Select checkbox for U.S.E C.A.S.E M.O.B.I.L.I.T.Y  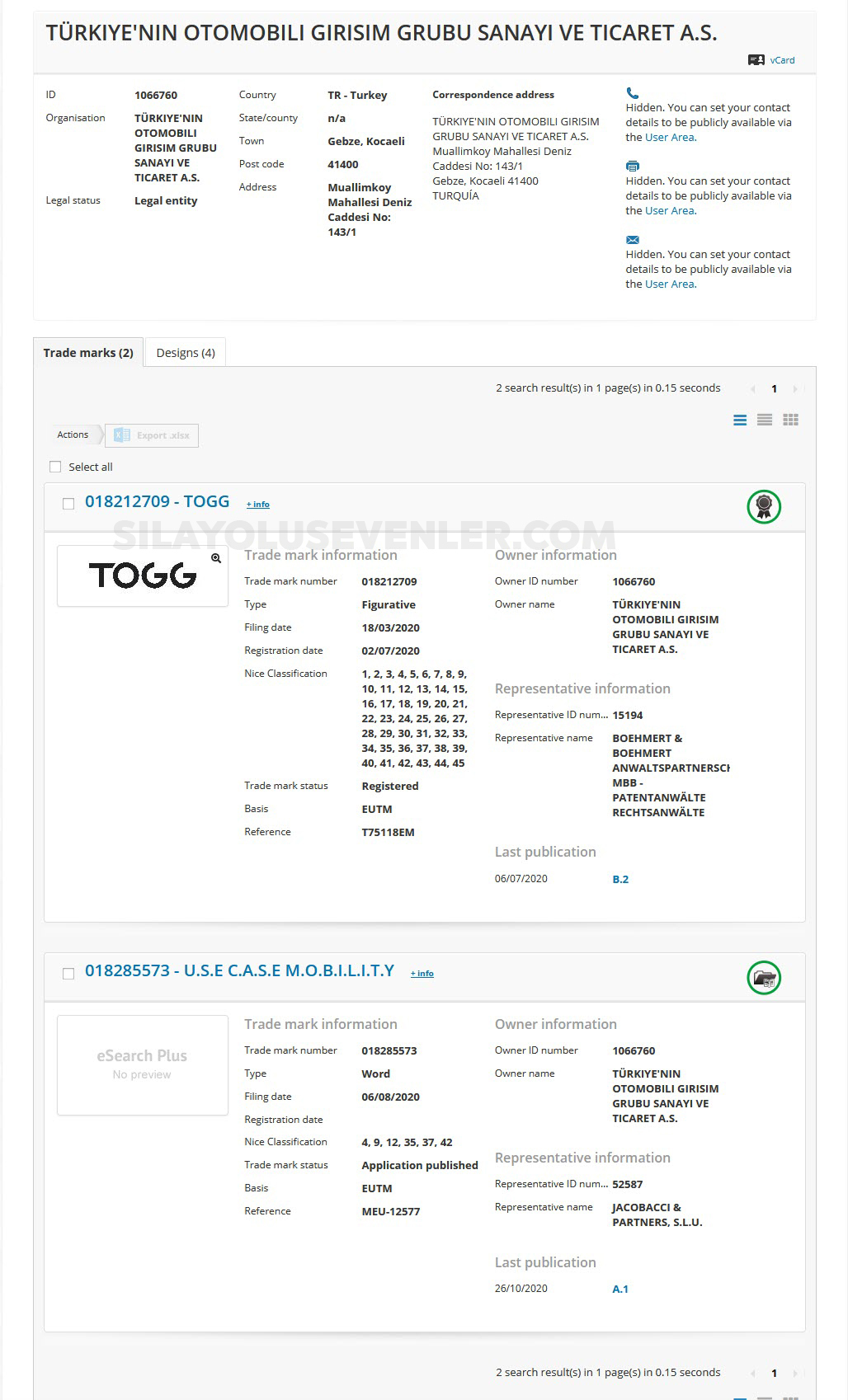(x=68, y=974)
